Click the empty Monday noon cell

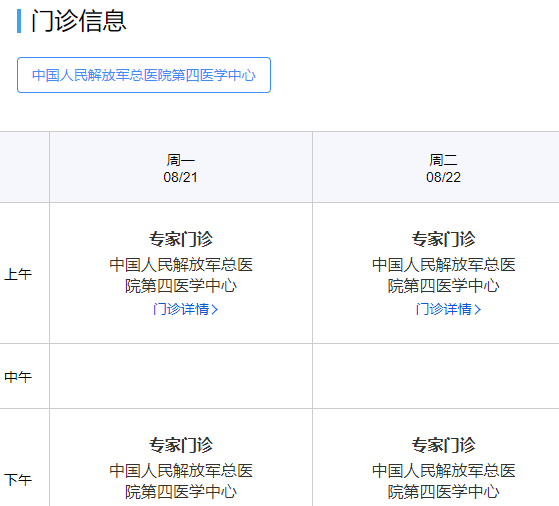(181, 376)
